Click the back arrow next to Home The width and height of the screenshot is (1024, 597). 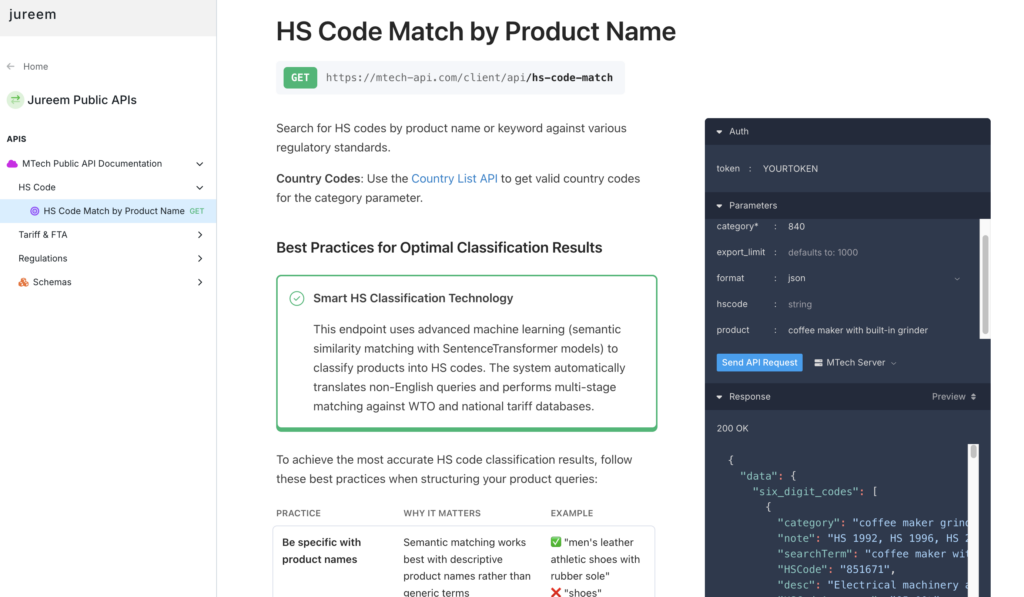click(10, 66)
